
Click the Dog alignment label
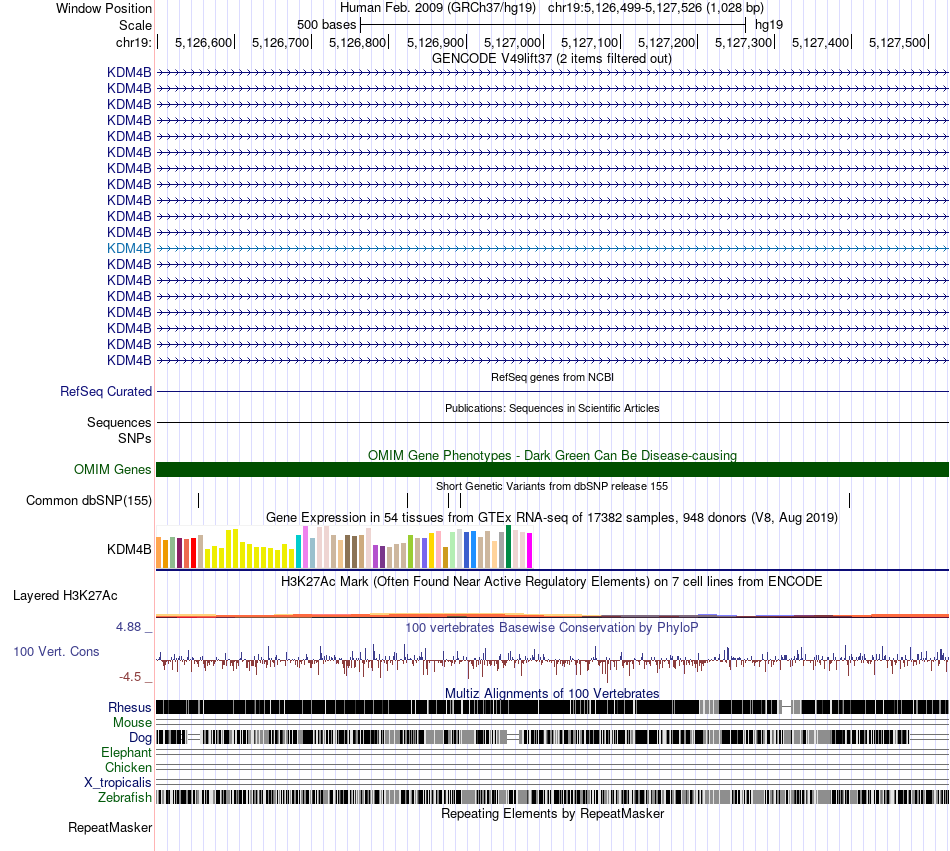click(x=140, y=738)
